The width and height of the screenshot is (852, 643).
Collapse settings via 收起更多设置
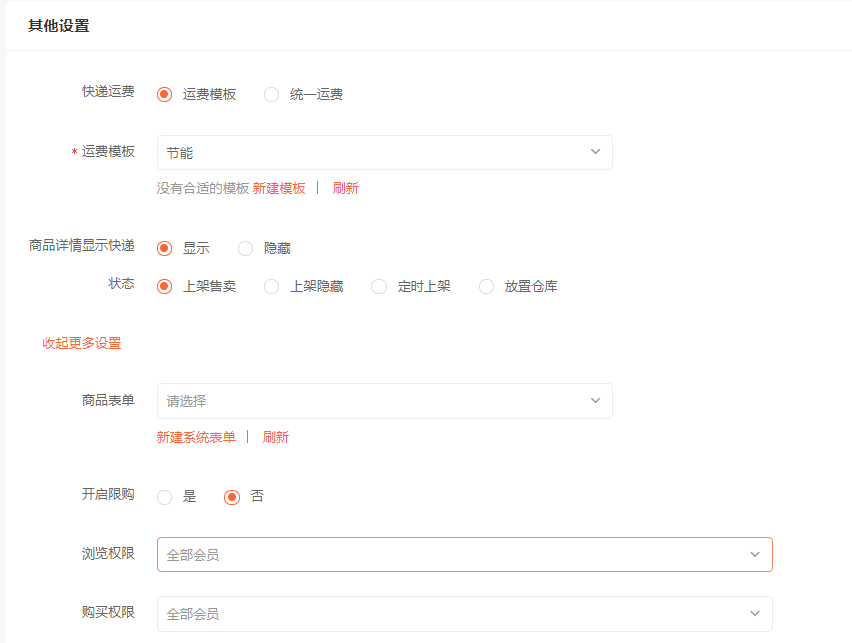[x=82, y=343]
